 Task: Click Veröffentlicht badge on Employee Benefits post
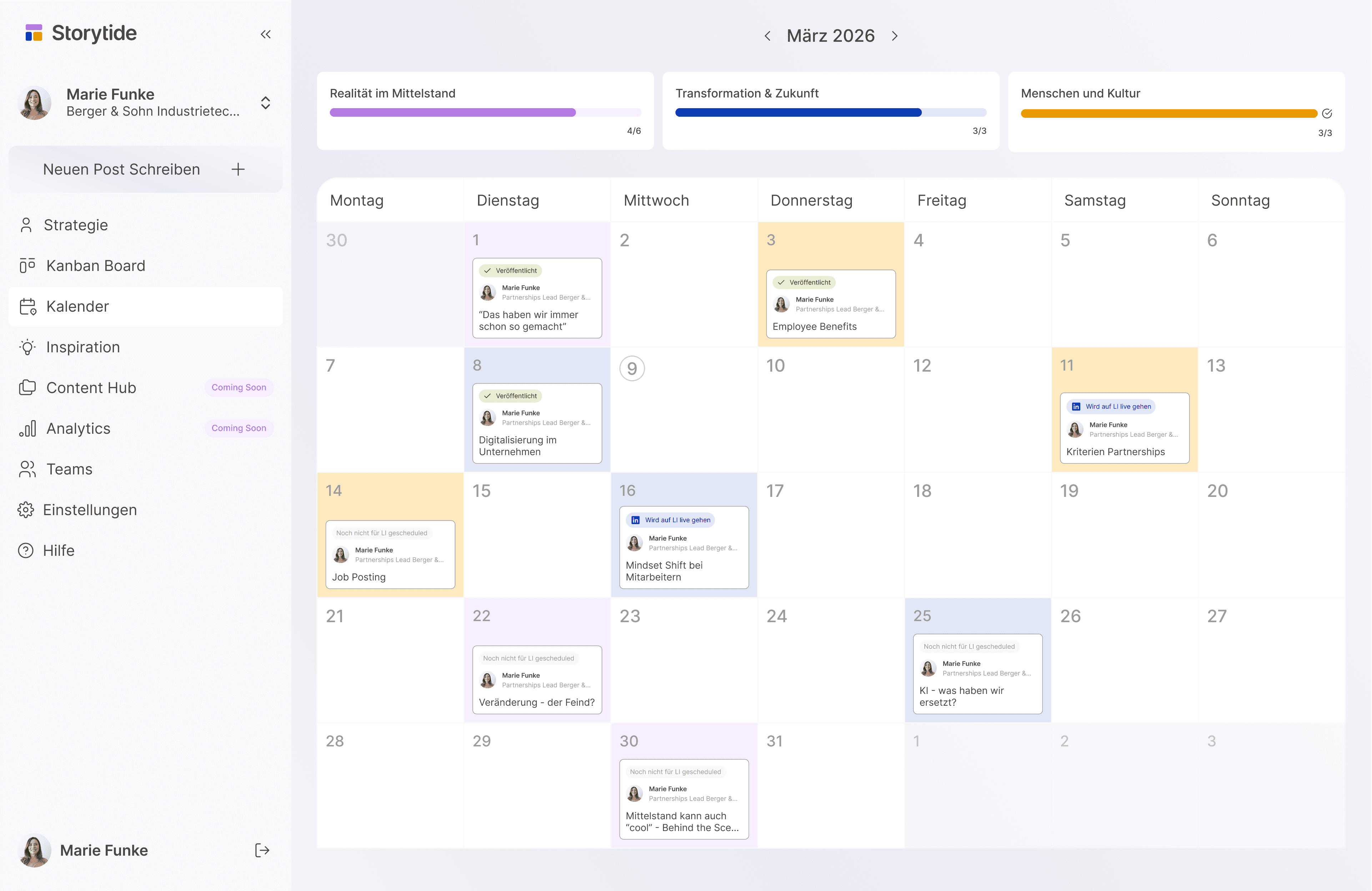coord(804,282)
